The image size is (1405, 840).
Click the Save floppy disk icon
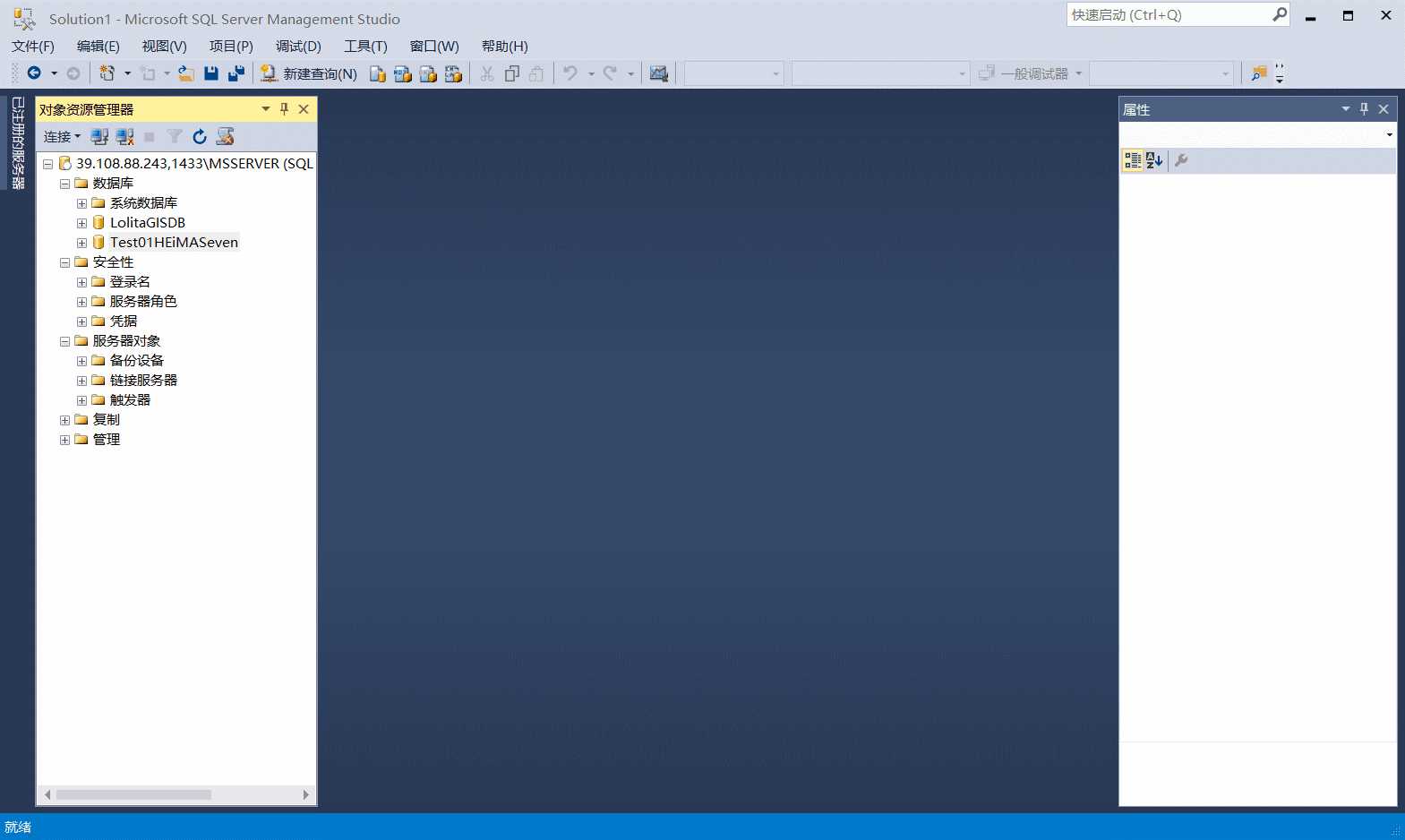[x=211, y=73]
